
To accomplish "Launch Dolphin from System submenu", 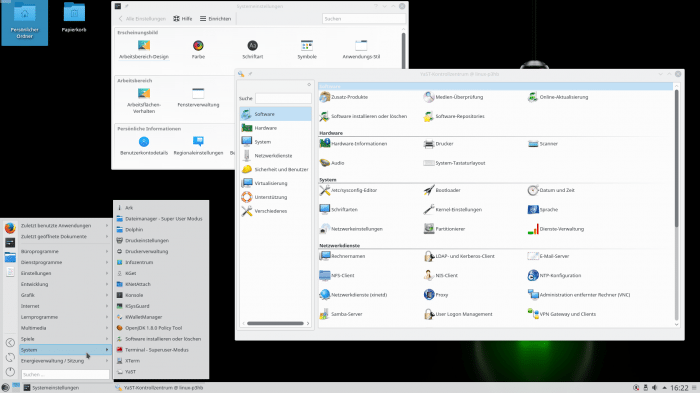I will click(161, 230).
